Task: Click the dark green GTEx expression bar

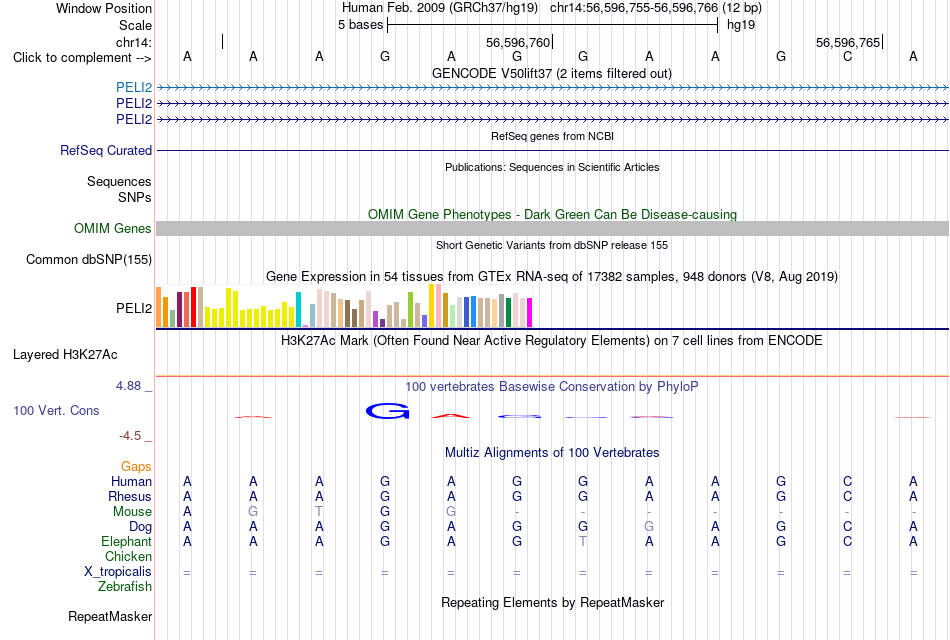Action: click(508, 313)
